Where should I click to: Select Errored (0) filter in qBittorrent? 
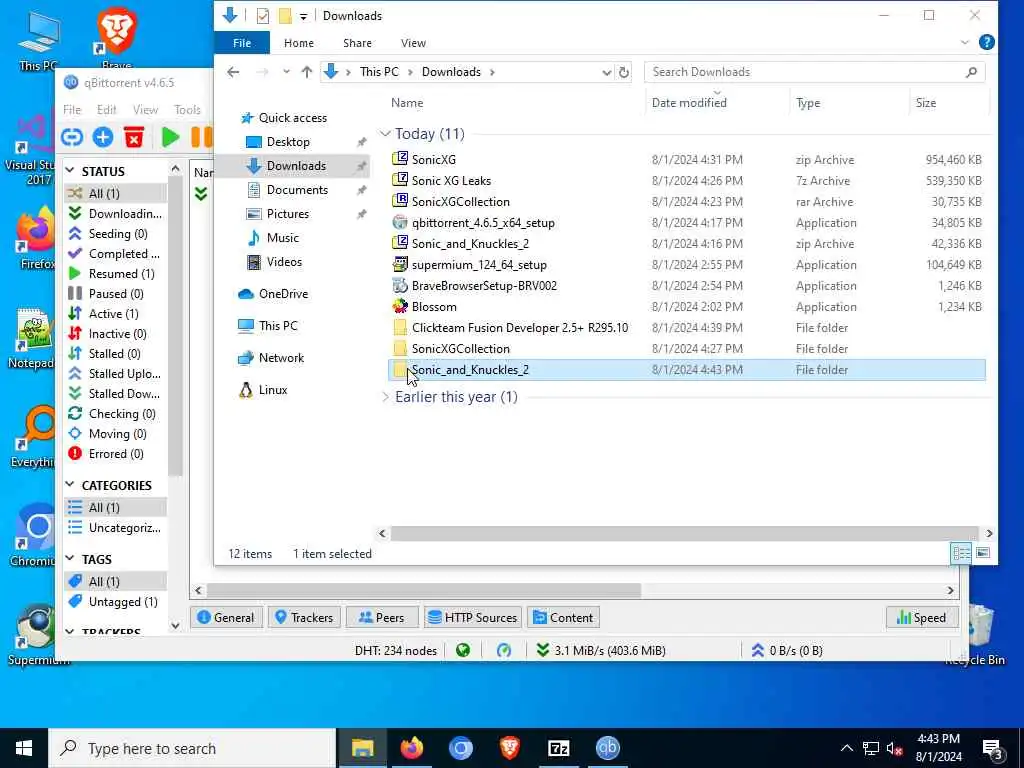(x=116, y=454)
